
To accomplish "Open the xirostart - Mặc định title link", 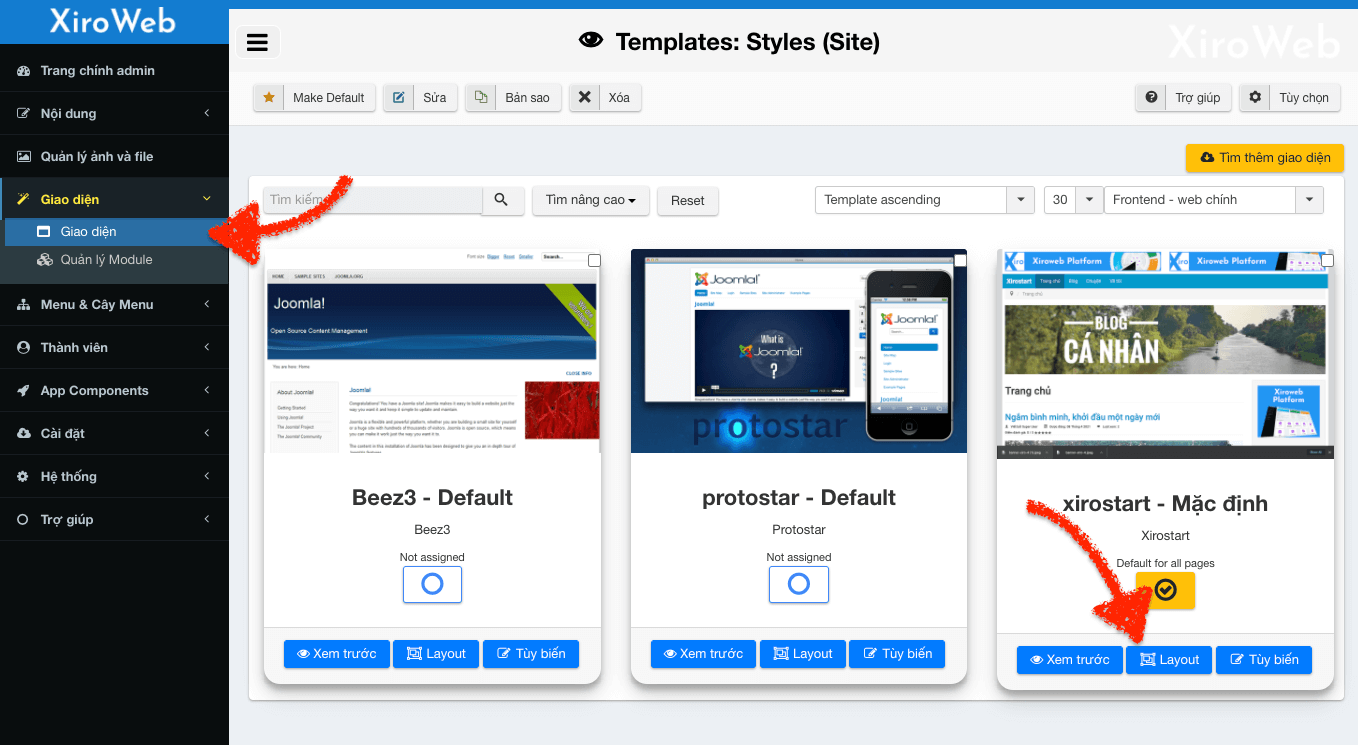I will [x=1165, y=504].
